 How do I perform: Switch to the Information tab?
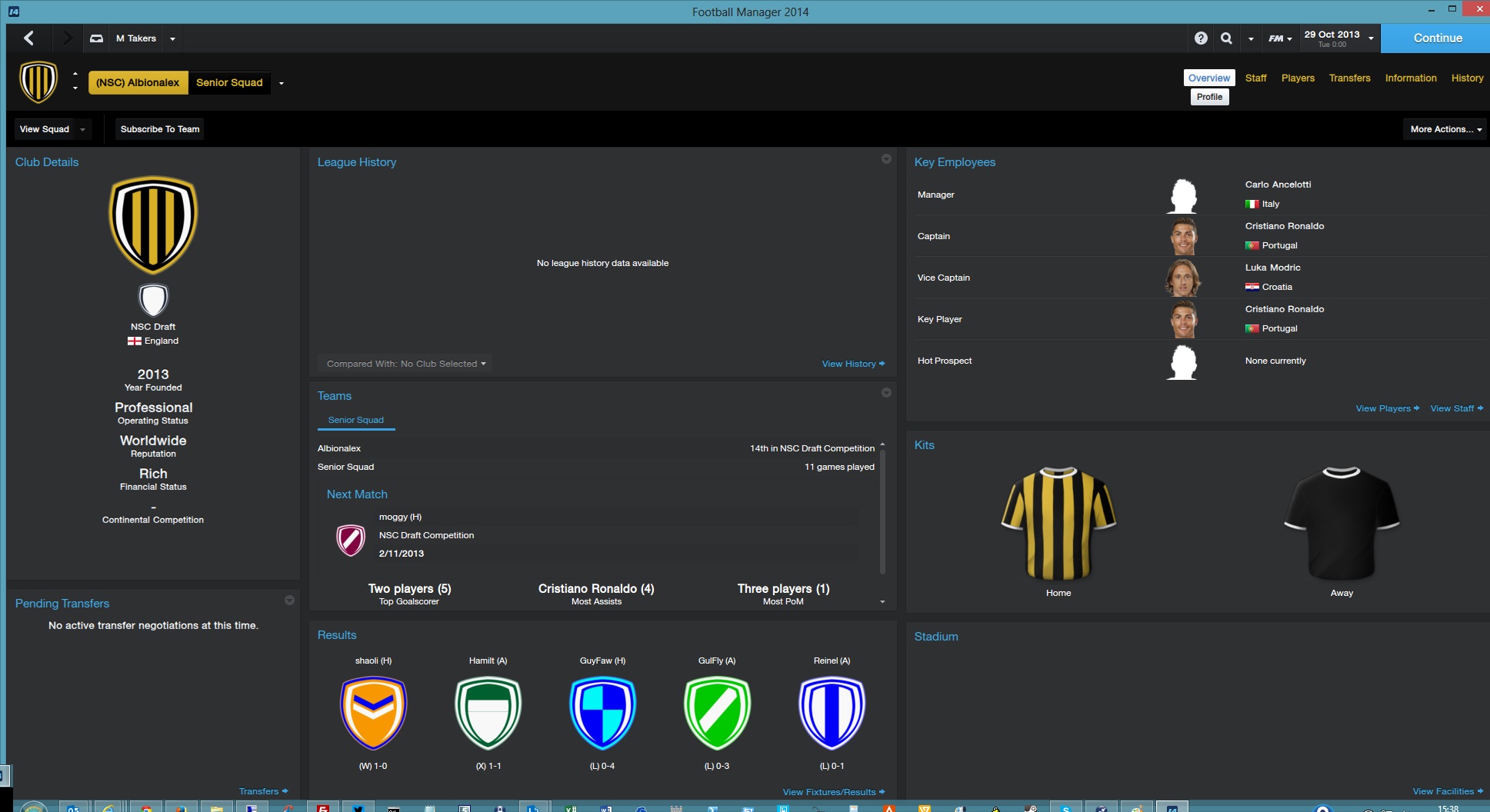click(1411, 78)
